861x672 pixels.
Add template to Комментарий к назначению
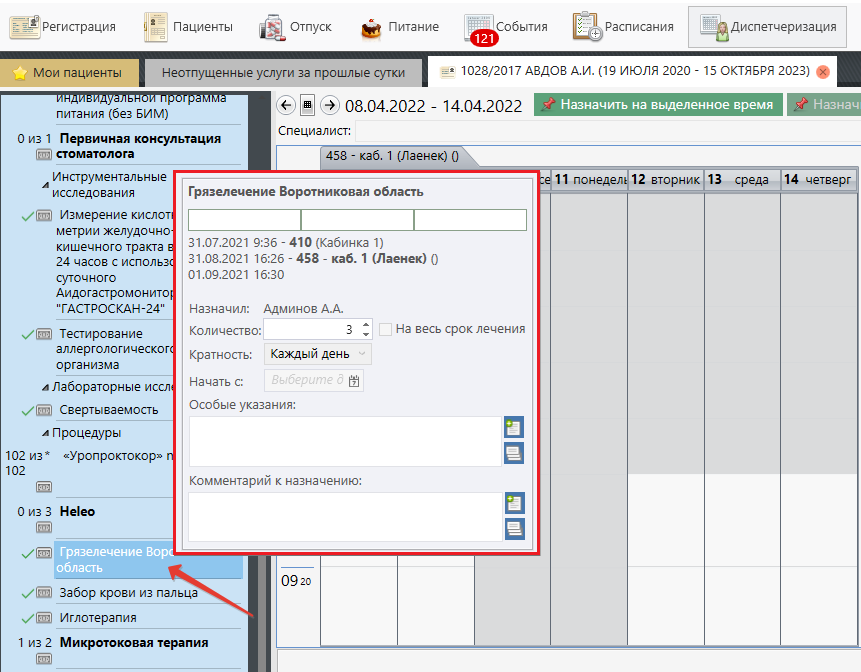coord(514,504)
